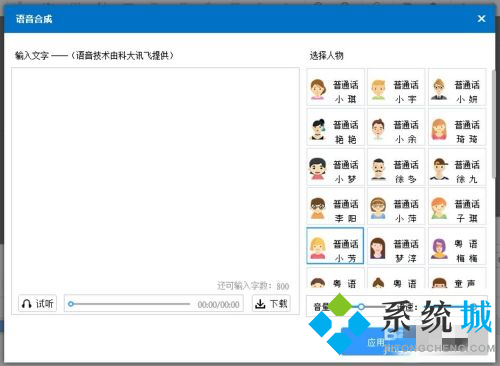This screenshot has height=366, width=500.
Task: Select the 普通话 艳艳 voice character
Action: [335, 127]
